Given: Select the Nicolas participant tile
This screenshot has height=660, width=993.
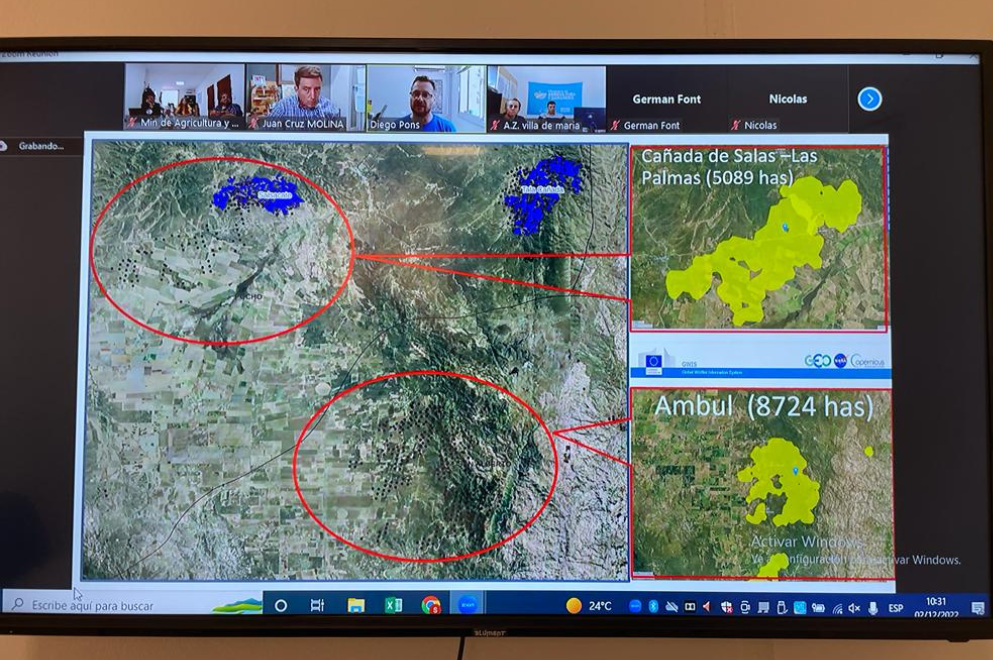Looking at the screenshot, I should point(788,99).
